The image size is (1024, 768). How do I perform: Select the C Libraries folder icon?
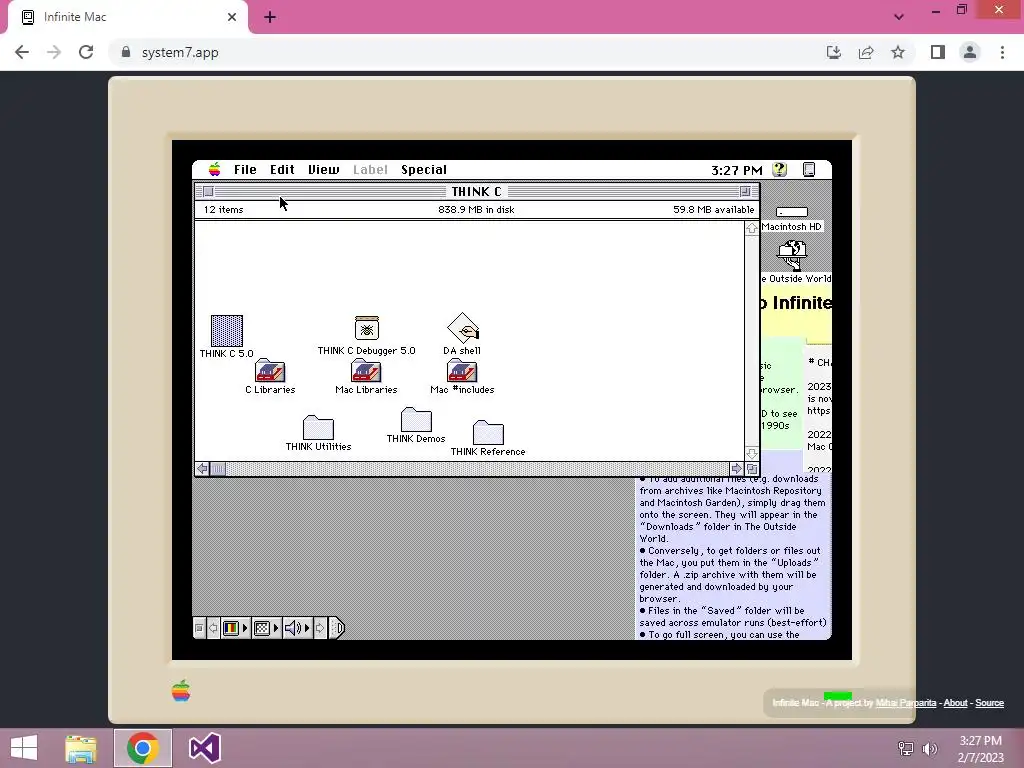(x=270, y=370)
